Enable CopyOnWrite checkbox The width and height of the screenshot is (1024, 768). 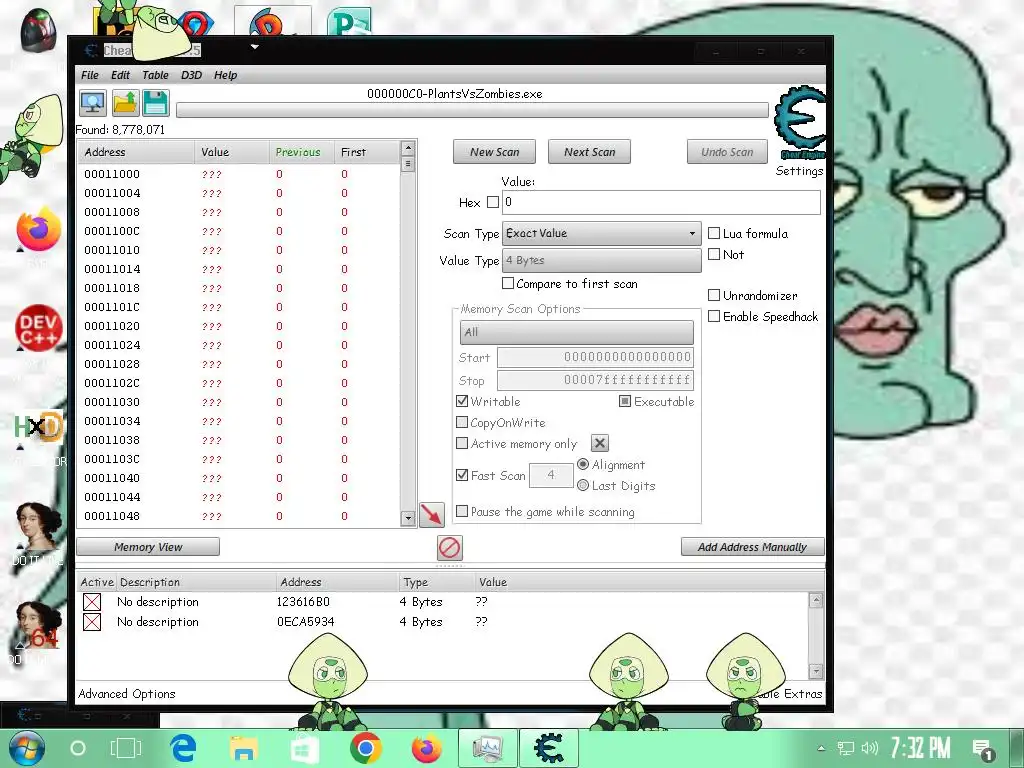(x=462, y=423)
